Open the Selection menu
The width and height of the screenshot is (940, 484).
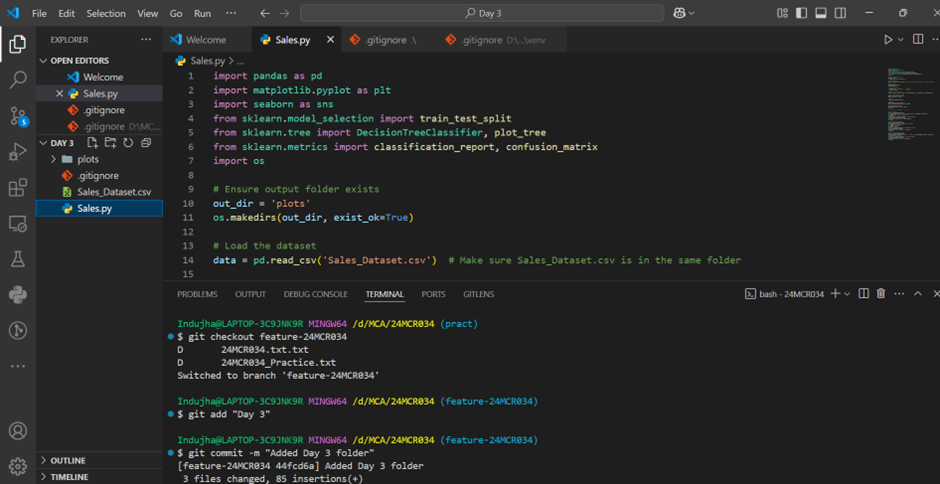point(106,13)
